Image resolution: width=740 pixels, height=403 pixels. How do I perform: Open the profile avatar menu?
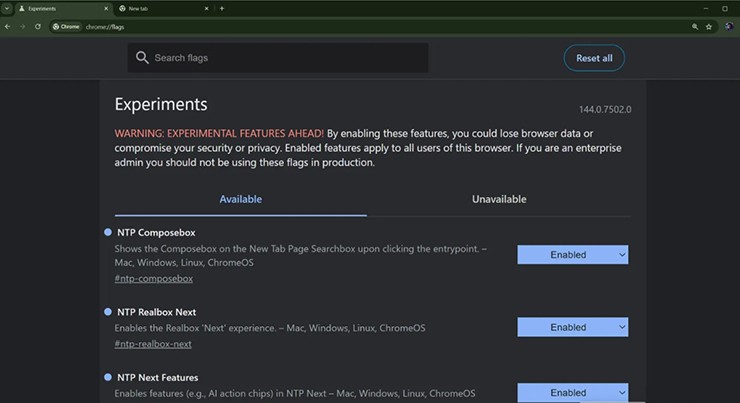(729, 27)
